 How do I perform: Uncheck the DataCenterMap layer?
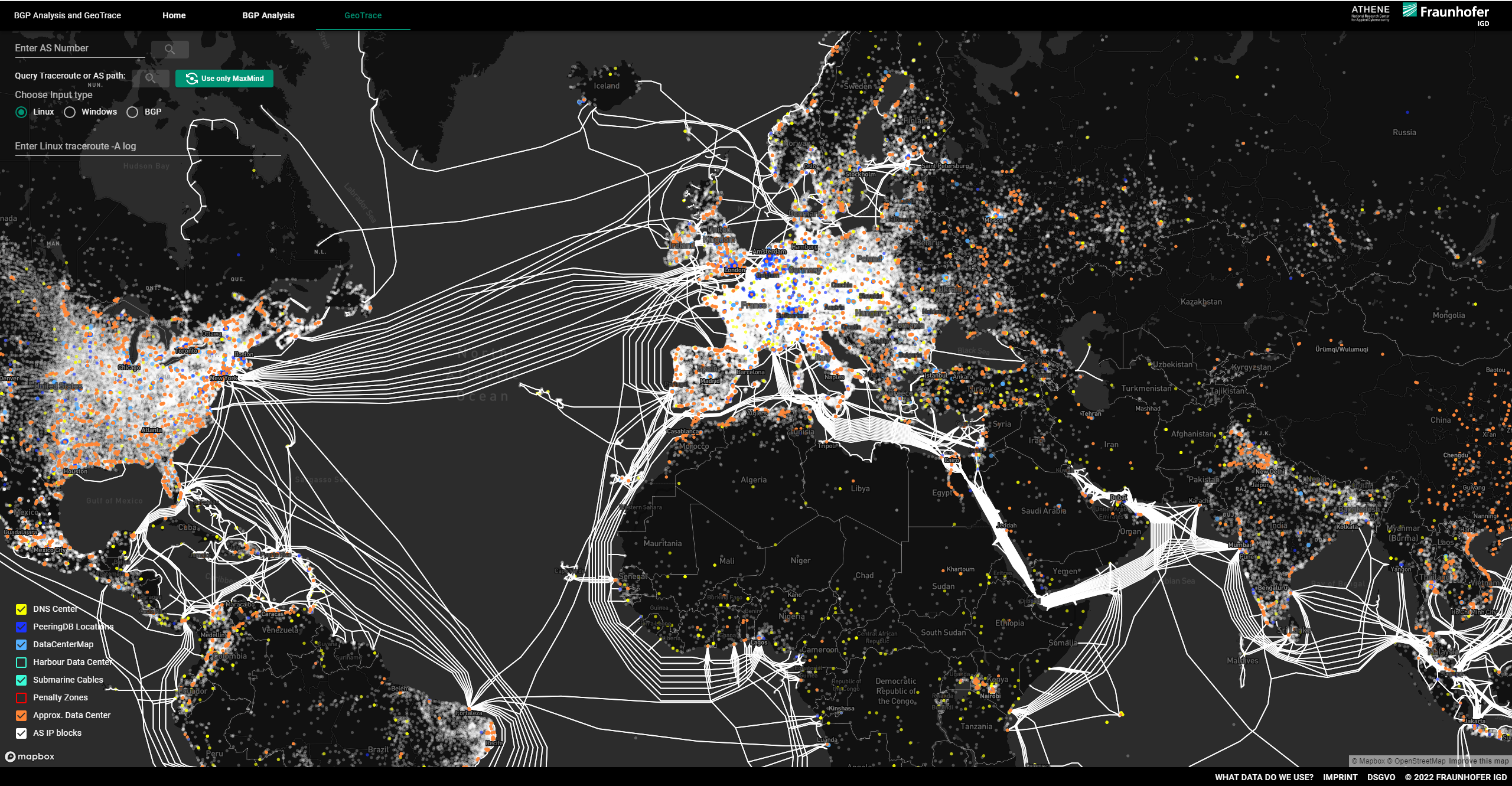pos(21,645)
